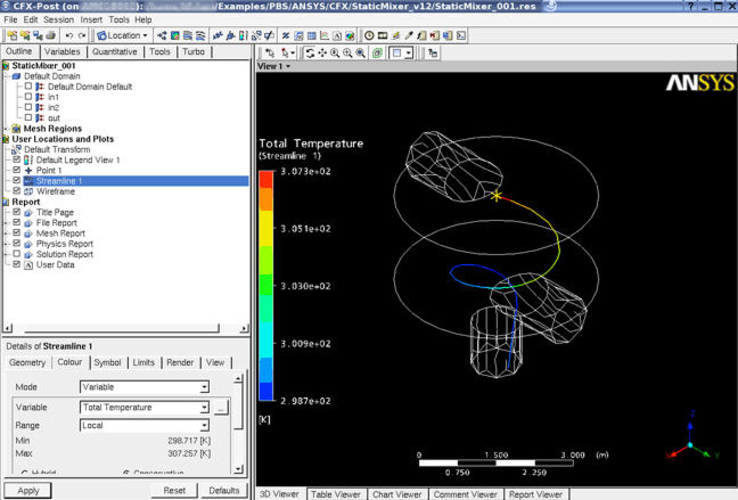Click the dark blue band of the legend

pyautogui.click(x=266, y=392)
